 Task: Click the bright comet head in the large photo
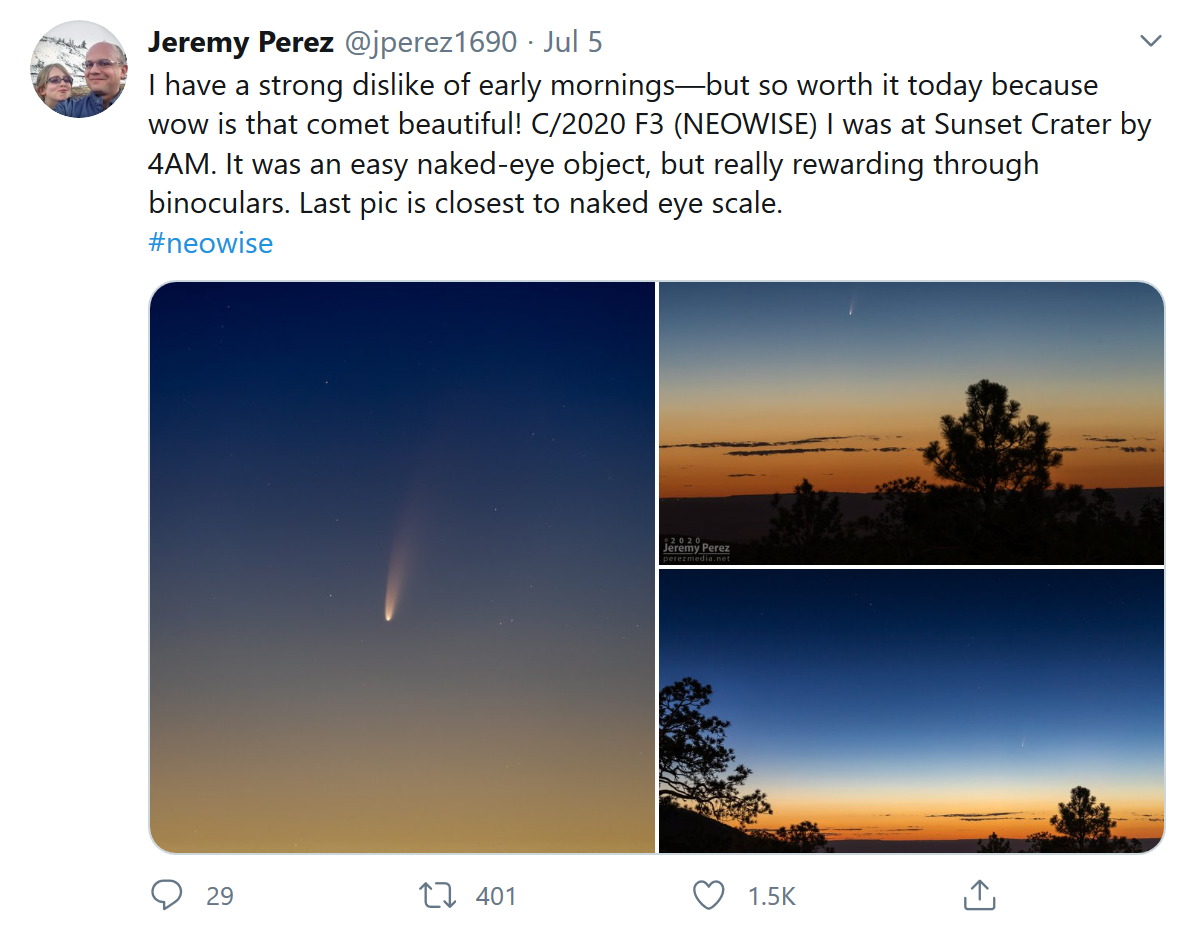pos(388,612)
